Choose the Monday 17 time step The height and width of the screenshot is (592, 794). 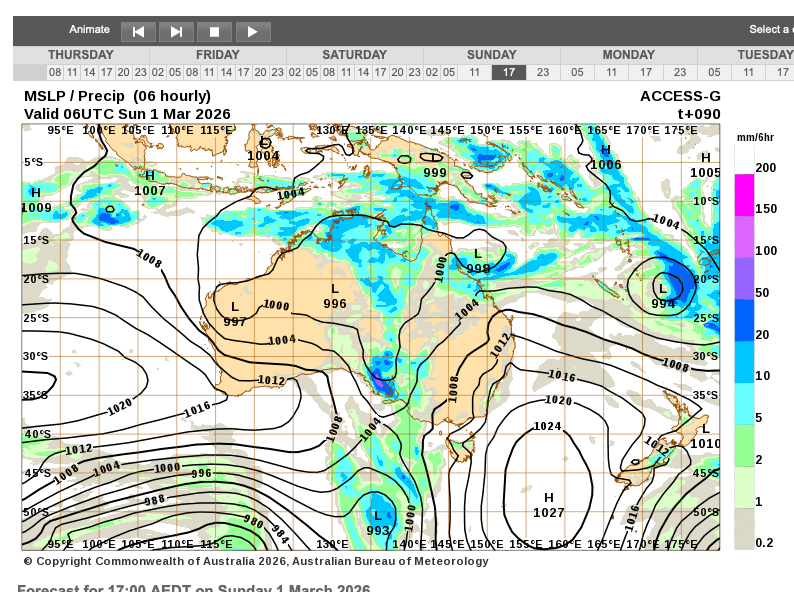click(645, 72)
